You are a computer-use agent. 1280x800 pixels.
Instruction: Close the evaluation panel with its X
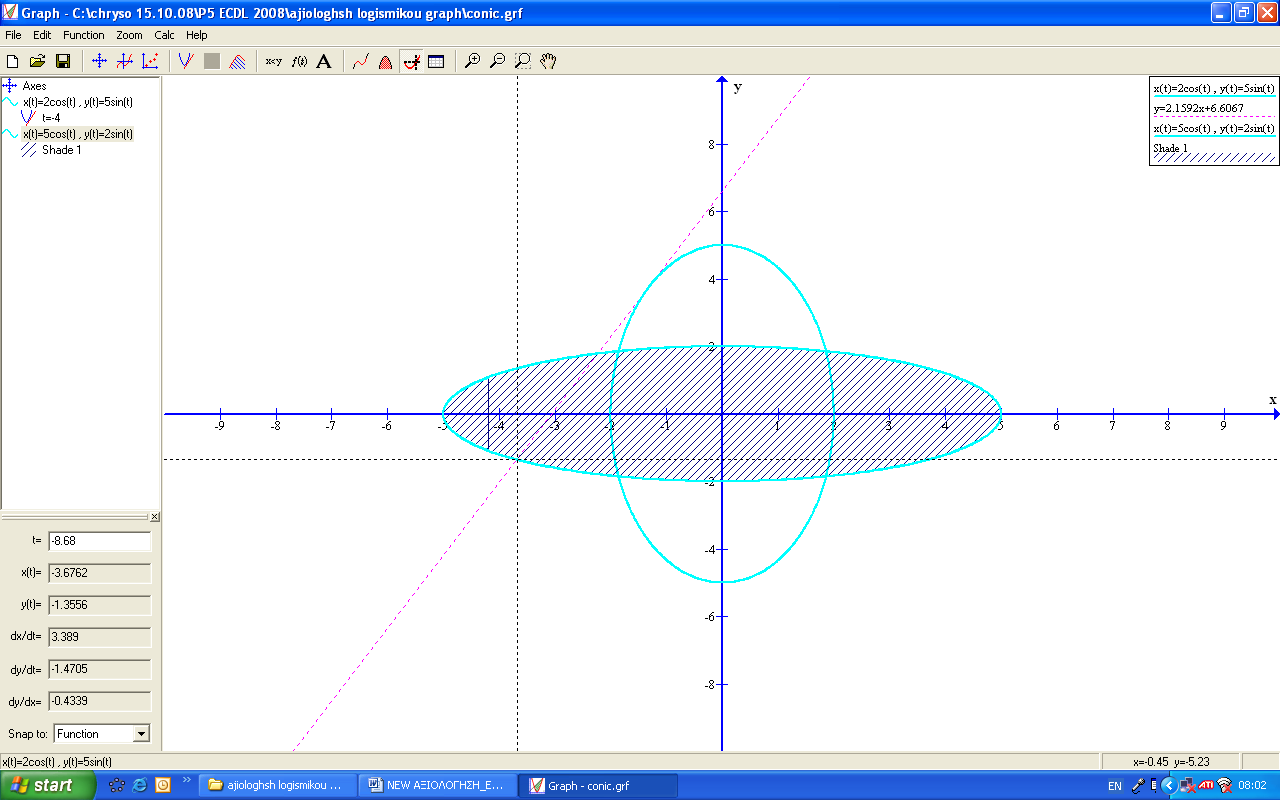(155, 517)
